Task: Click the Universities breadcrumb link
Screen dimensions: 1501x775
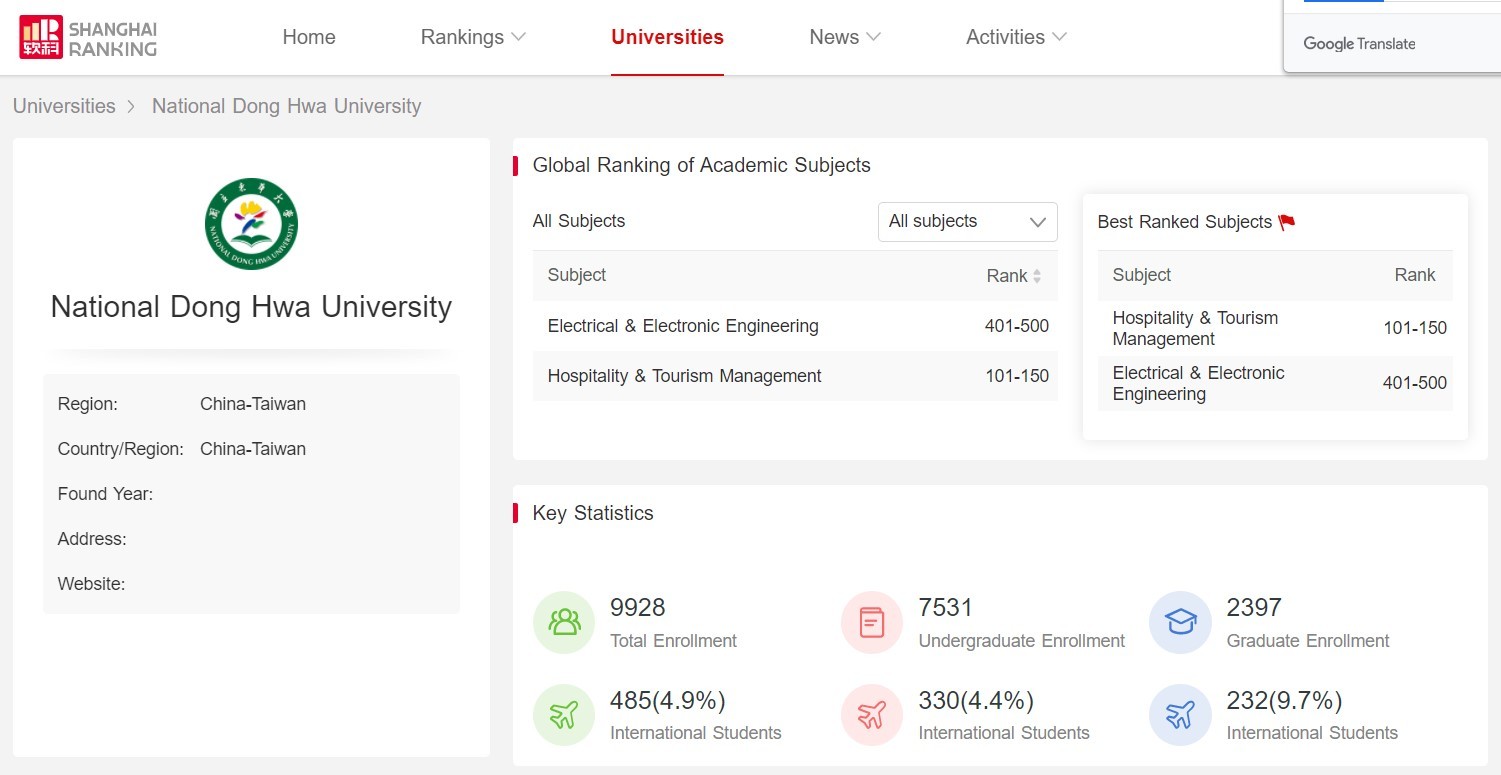Action: coord(64,106)
